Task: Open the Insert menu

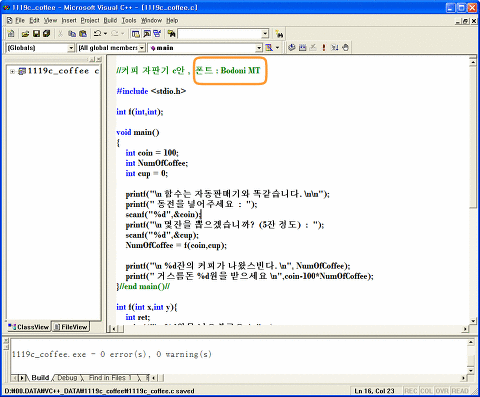Action: [69, 21]
